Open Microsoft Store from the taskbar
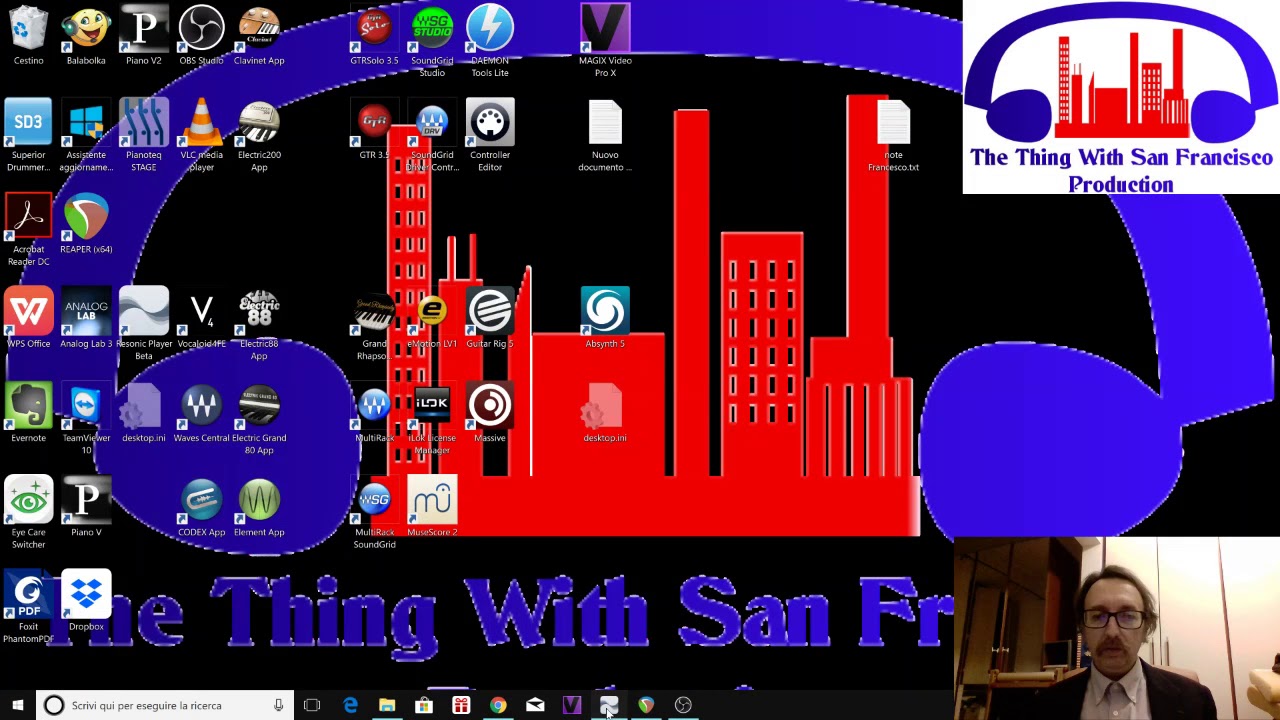The width and height of the screenshot is (1280, 720). tap(424, 705)
